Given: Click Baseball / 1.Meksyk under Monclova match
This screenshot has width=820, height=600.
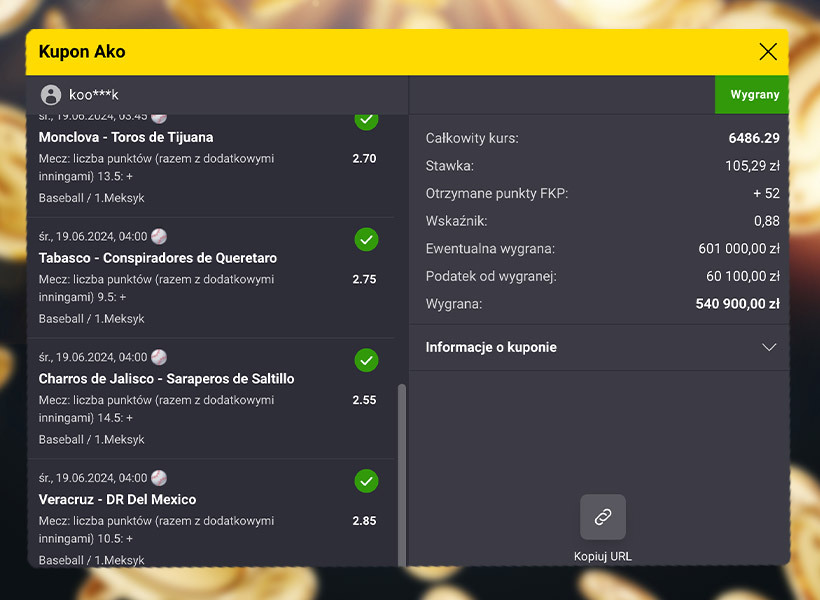Looking at the screenshot, I should [x=92, y=198].
